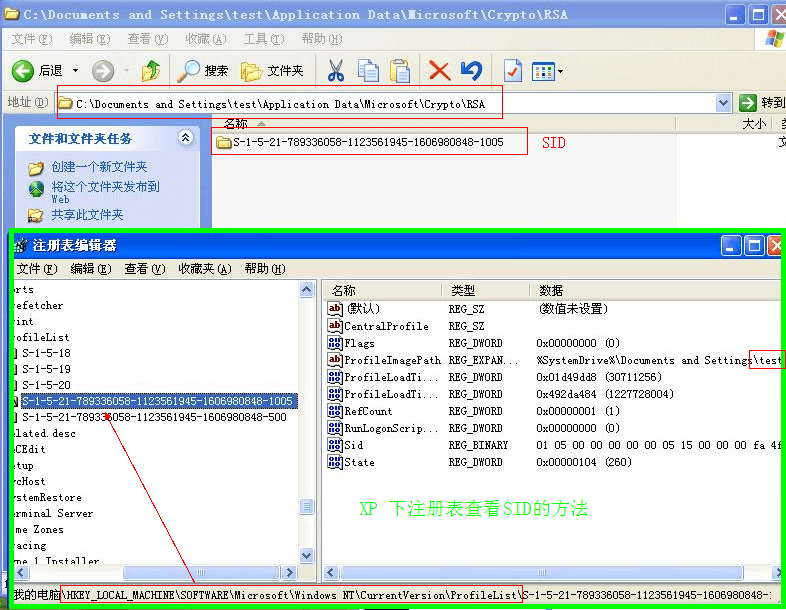Click the Back arrow toolbar button
Screen dimensions: 786x610
24,71
